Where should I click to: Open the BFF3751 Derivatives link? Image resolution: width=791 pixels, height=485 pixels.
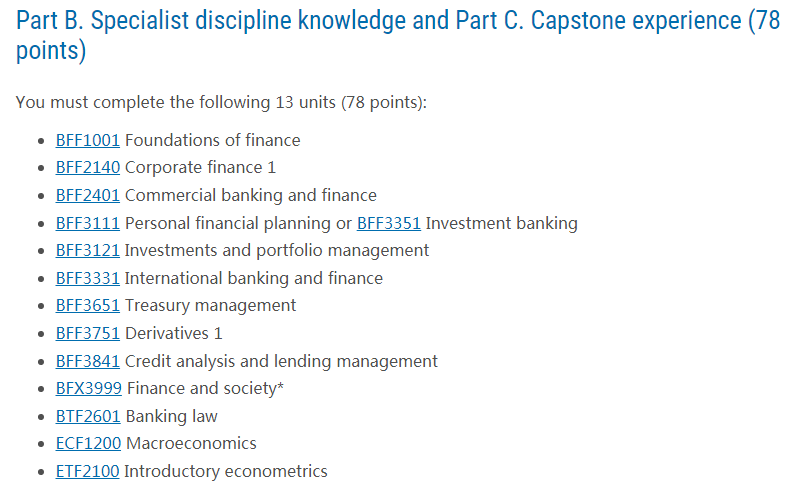[x=87, y=333]
